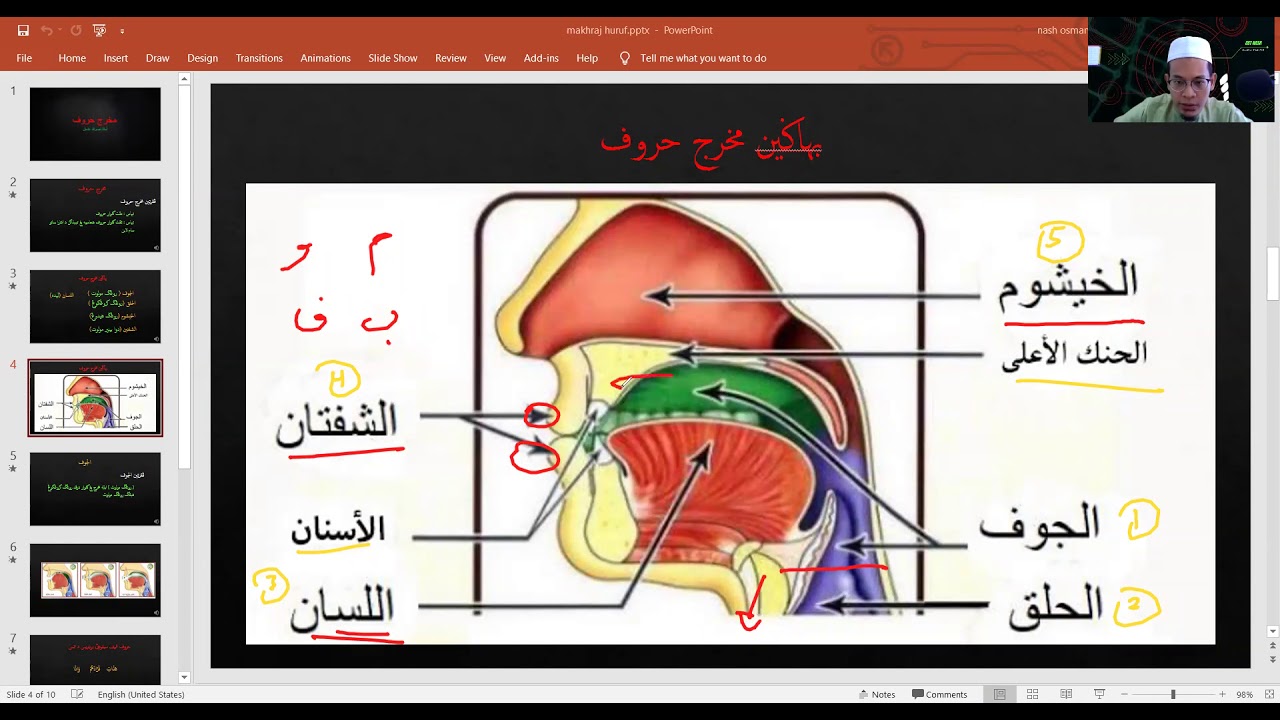
Task: Click animation star marker beside slide 2
Action: [13, 195]
